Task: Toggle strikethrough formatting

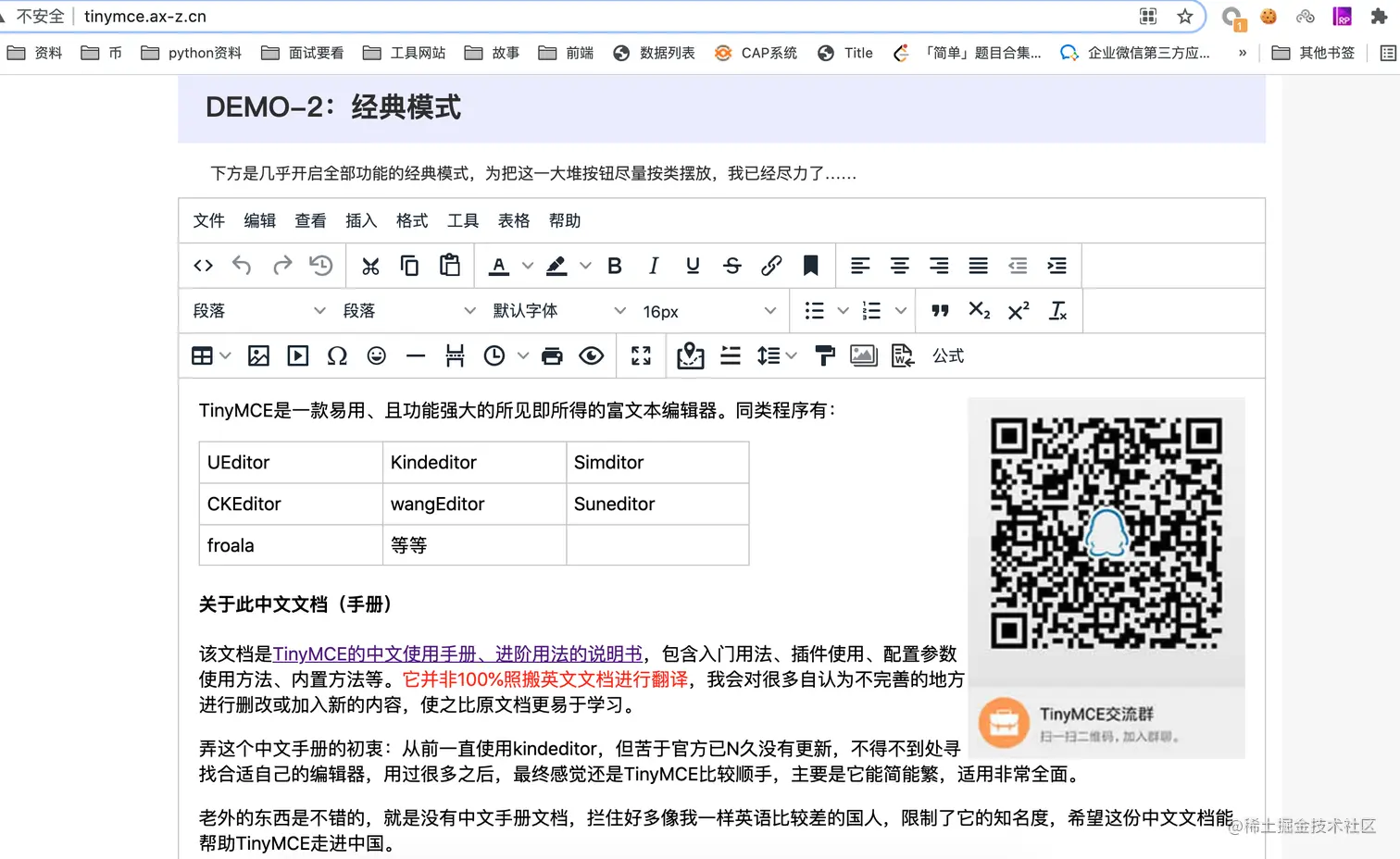Action: pyautogui.click(x=732, y=267)
